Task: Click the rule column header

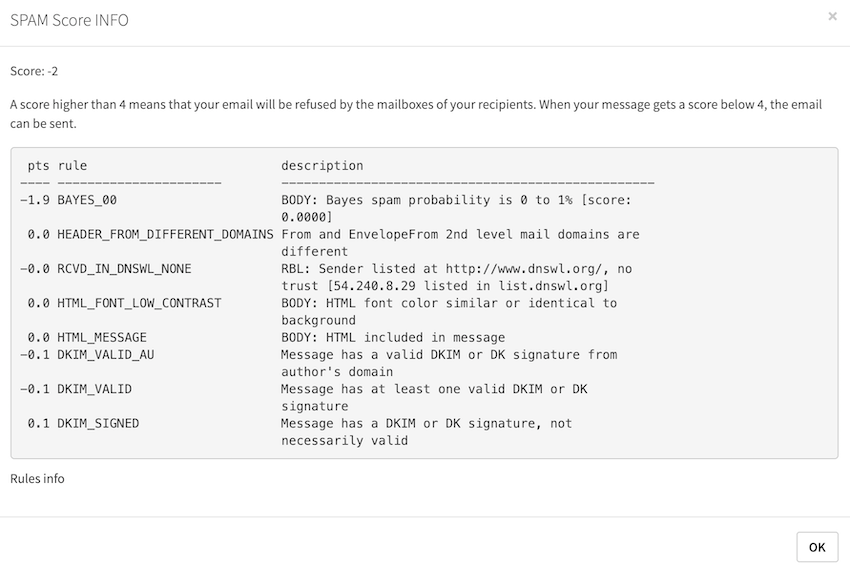Action: pos(72,165)
